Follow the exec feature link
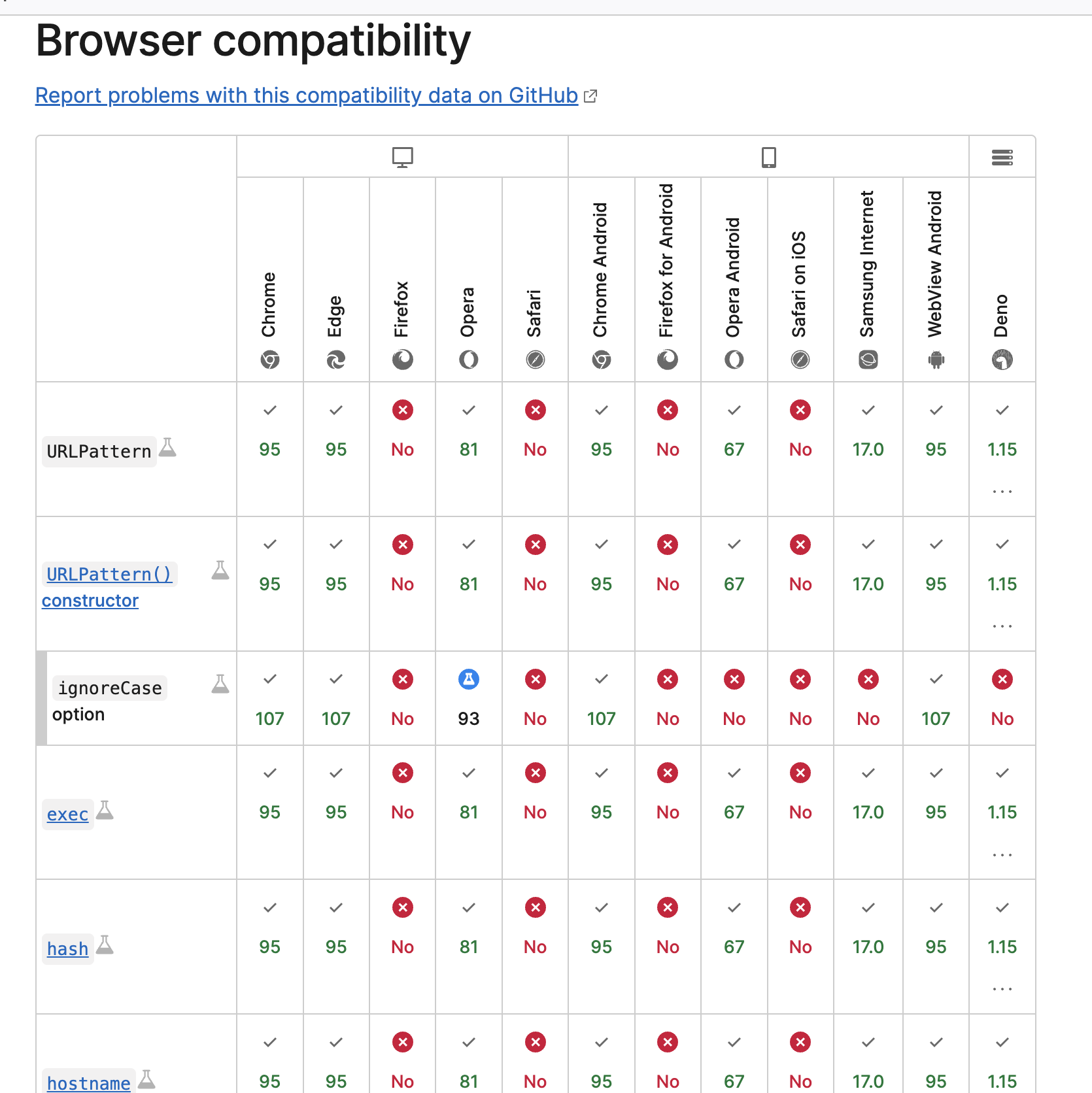Image resolution: width=1092 pixels, height=1093 pixels. [67, 815]
